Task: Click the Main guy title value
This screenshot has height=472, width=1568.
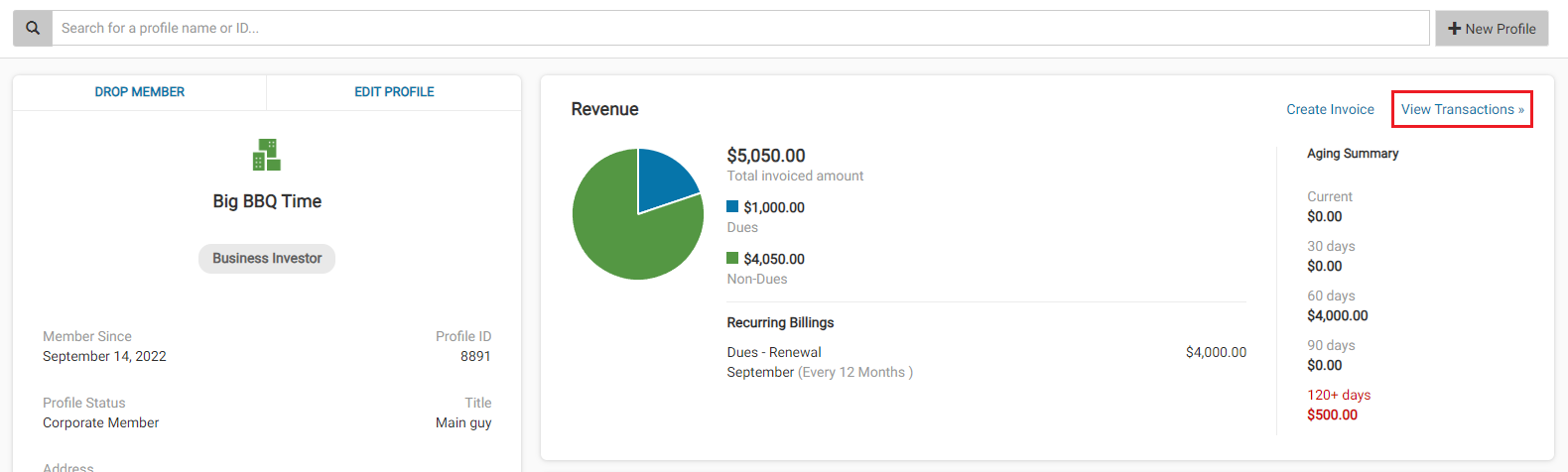Action: (463, 422)
